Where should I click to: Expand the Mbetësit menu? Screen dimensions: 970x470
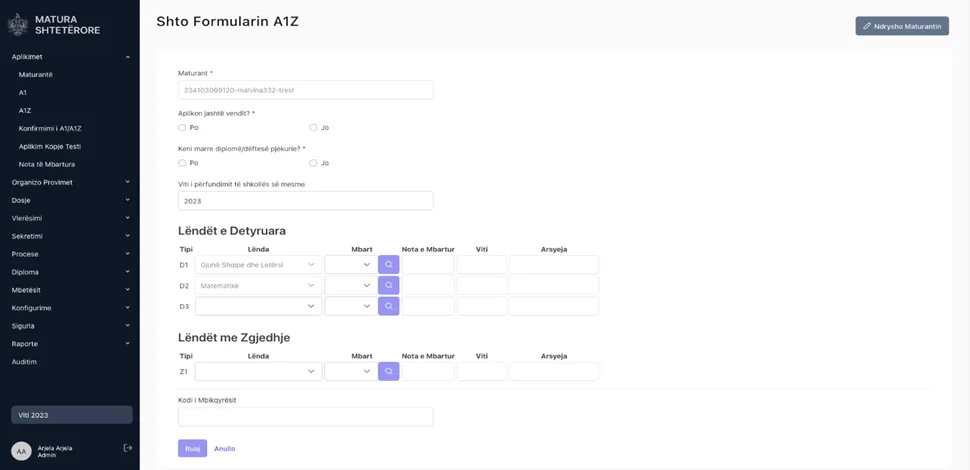[70, 289]
